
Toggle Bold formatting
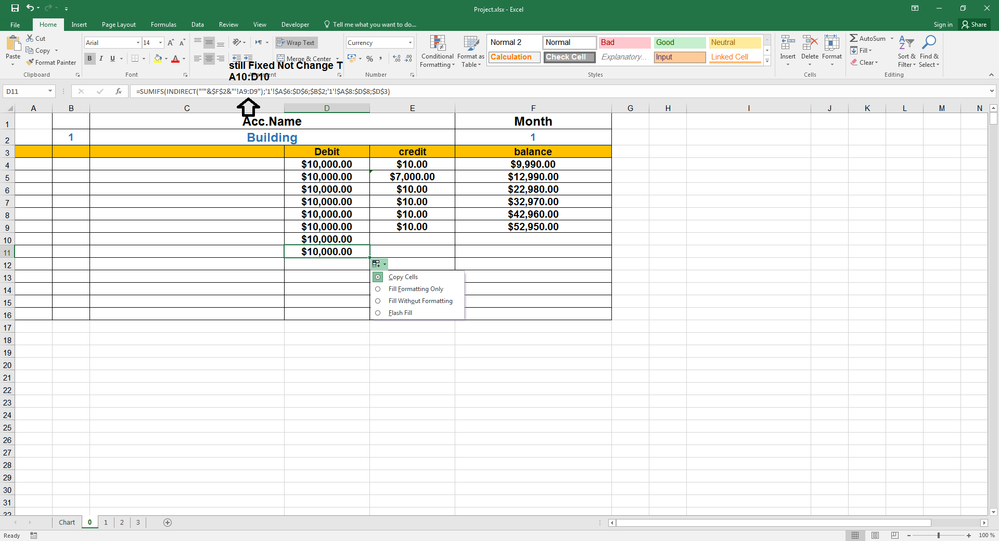click(x=89, y=59)
